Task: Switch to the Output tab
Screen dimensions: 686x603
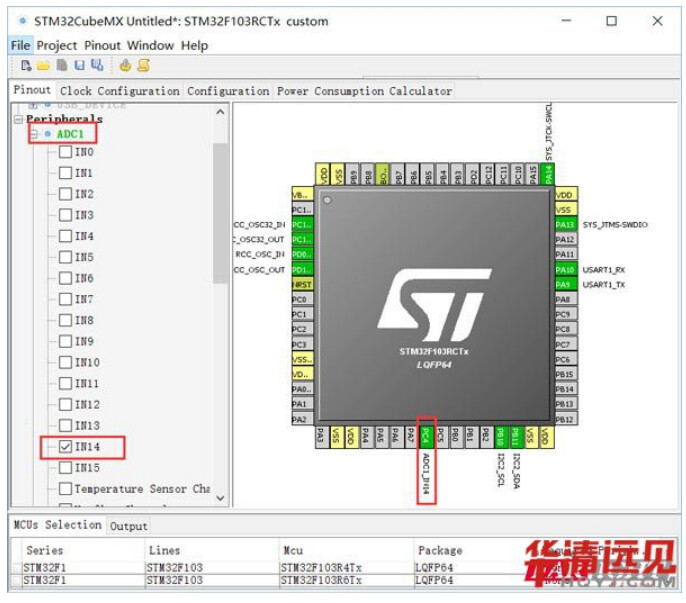Action: (x=128, y=526)
